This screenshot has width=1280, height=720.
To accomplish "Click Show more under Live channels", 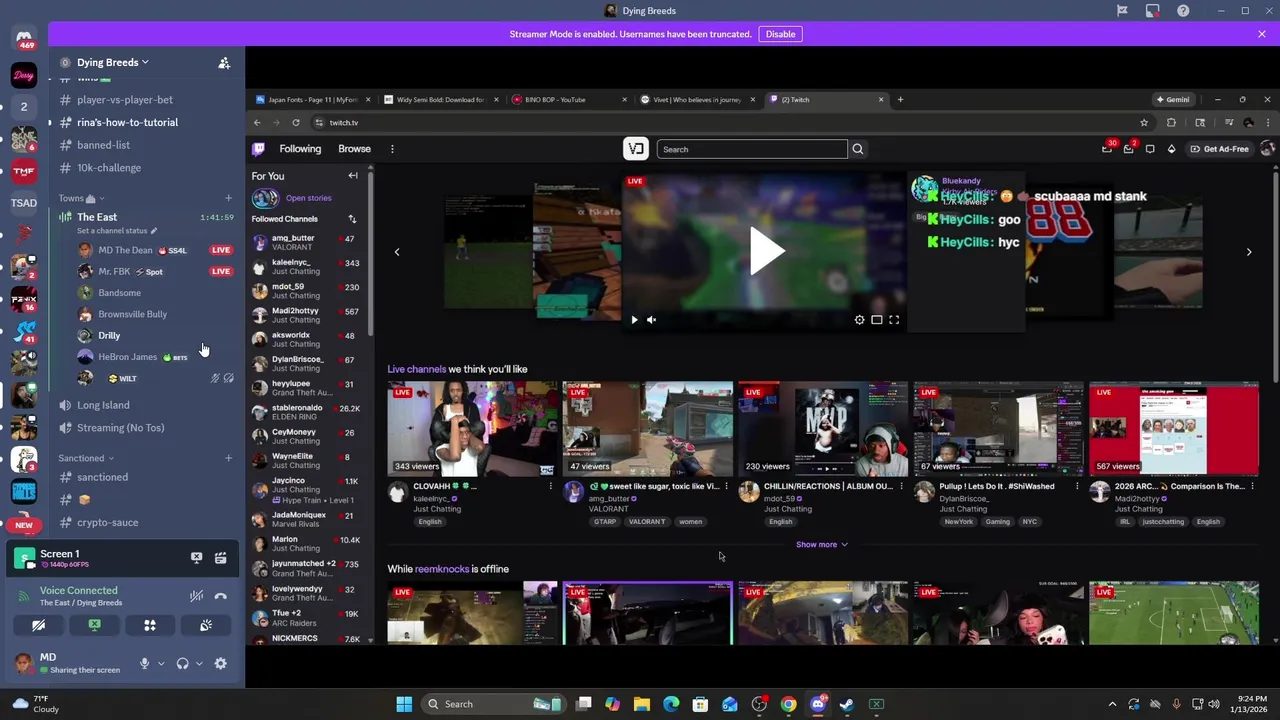I will click(x=822, y=544).
